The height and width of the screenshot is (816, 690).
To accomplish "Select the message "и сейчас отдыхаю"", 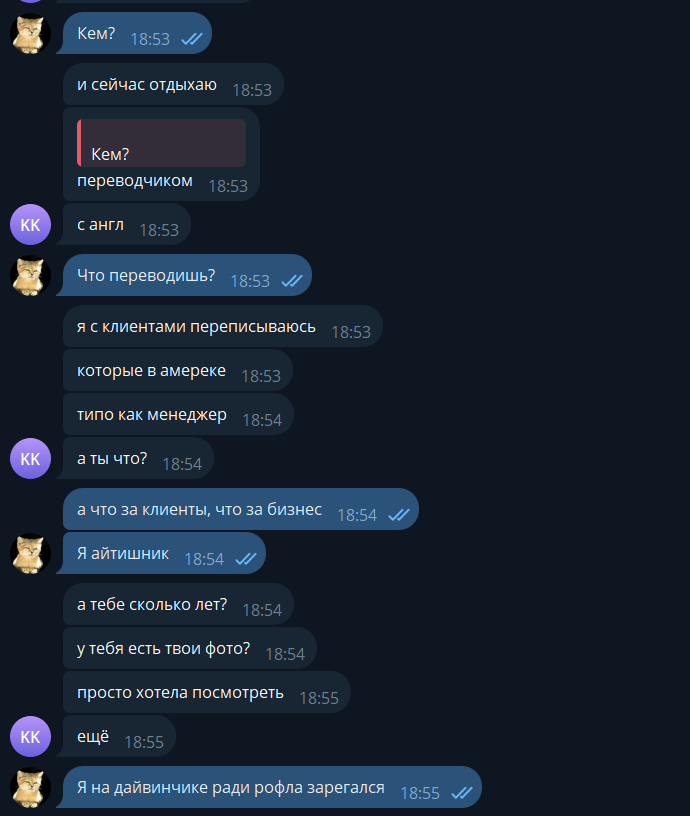I will (x=173, y=84).
